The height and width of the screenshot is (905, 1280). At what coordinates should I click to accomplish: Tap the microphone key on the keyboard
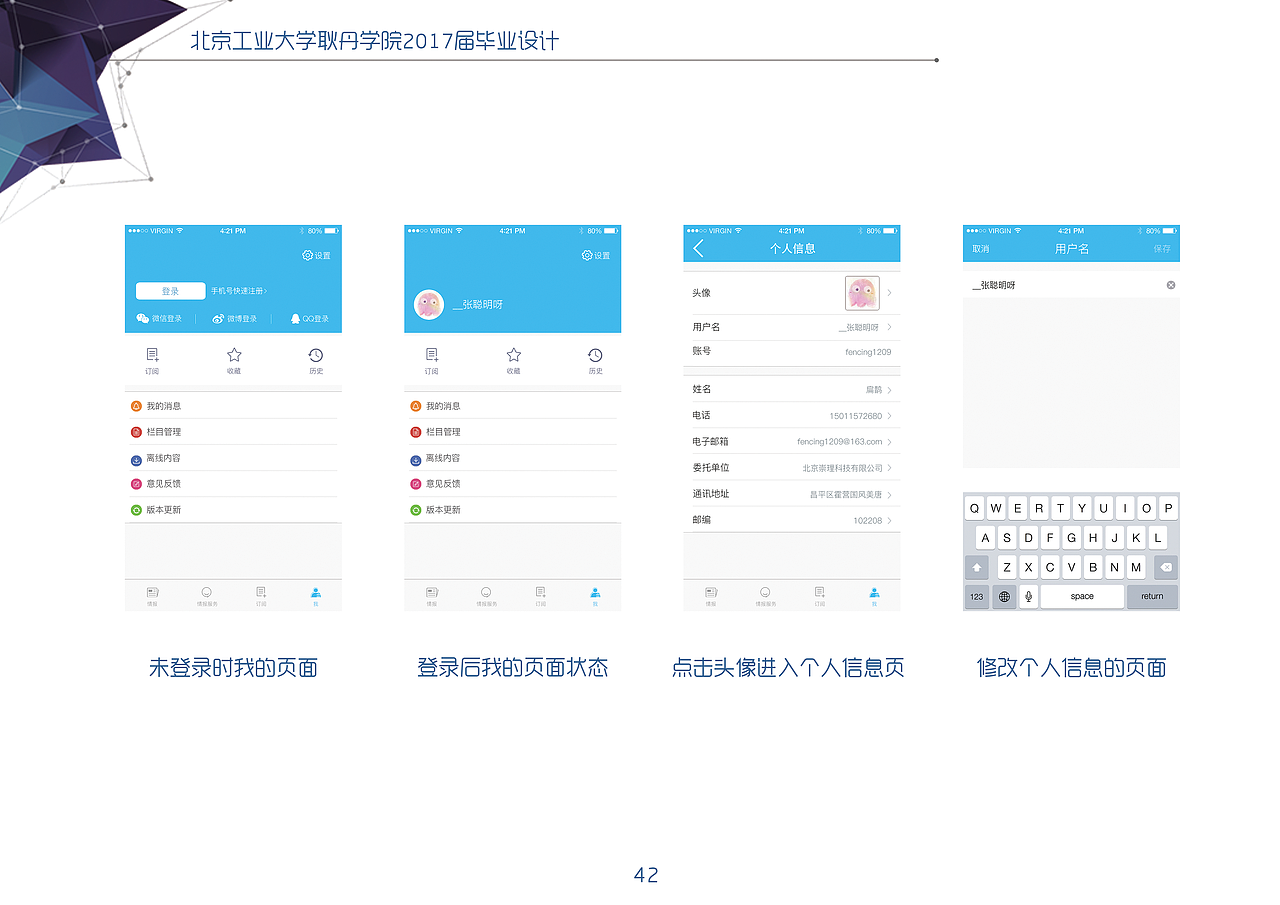[1029, 596]
